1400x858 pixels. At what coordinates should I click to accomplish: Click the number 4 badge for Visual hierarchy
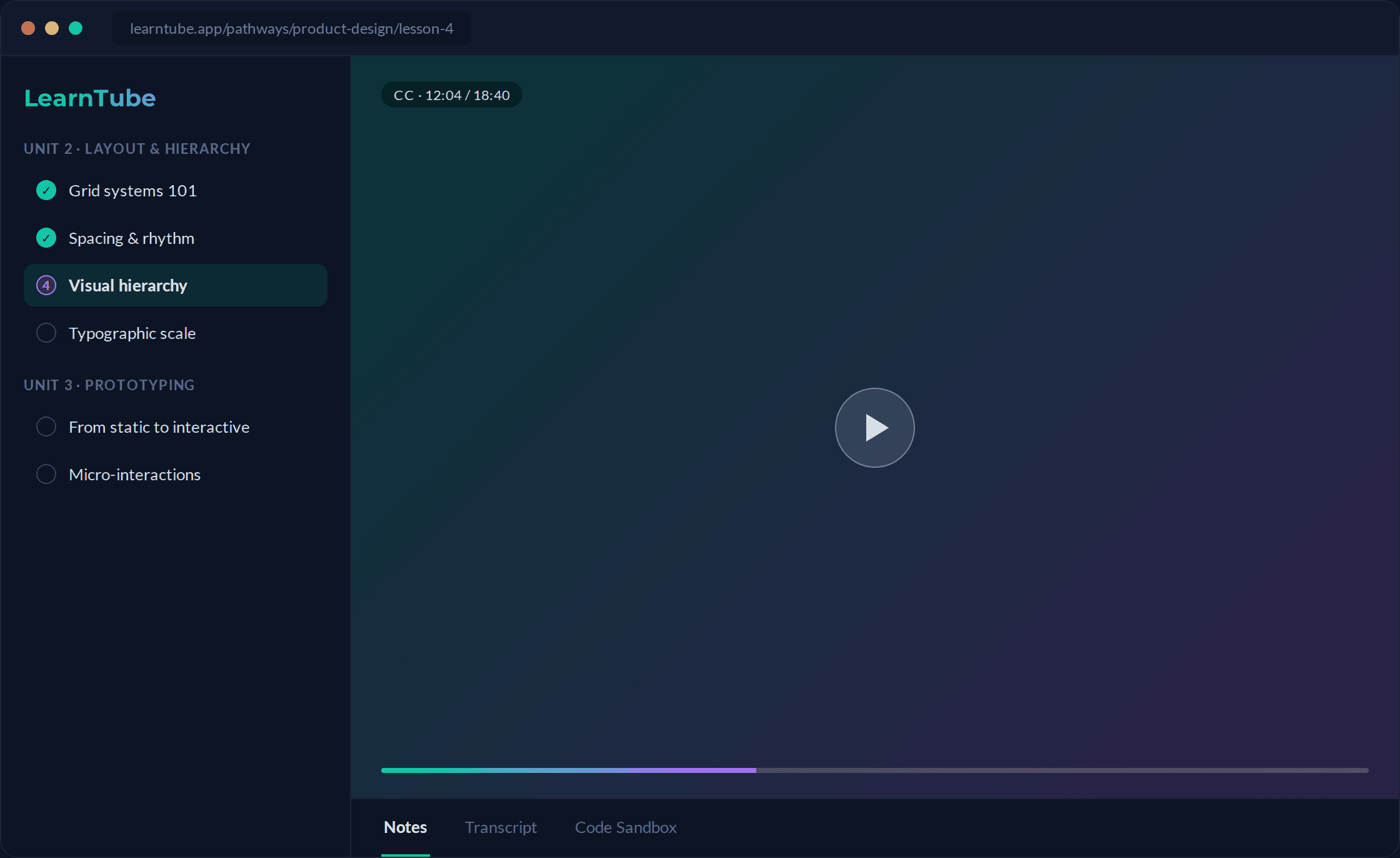point(46,285)
